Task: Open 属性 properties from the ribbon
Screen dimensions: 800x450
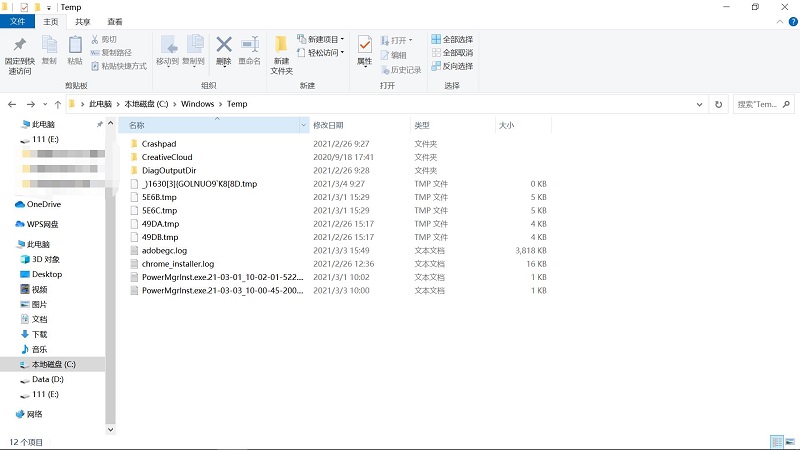Action: 364,47
